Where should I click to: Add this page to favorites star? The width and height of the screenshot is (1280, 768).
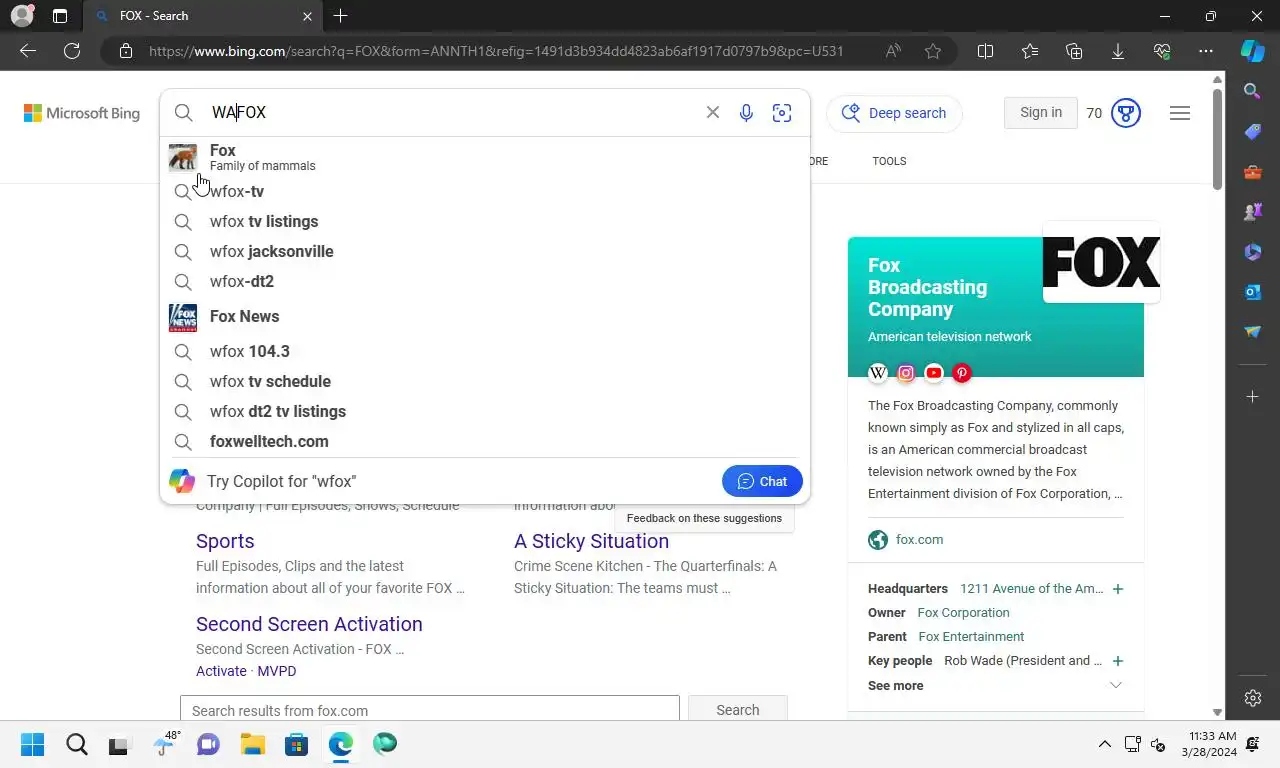(x=933, y=51)
